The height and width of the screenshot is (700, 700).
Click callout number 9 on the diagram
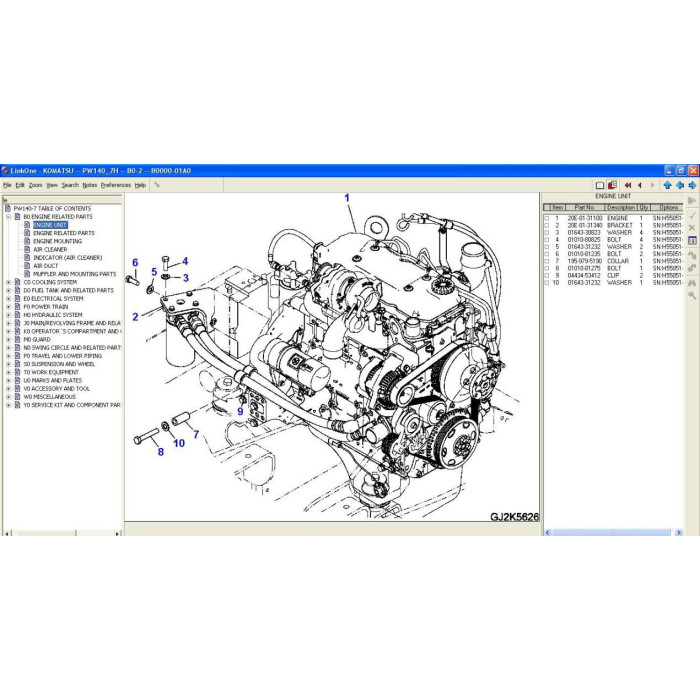240,412
